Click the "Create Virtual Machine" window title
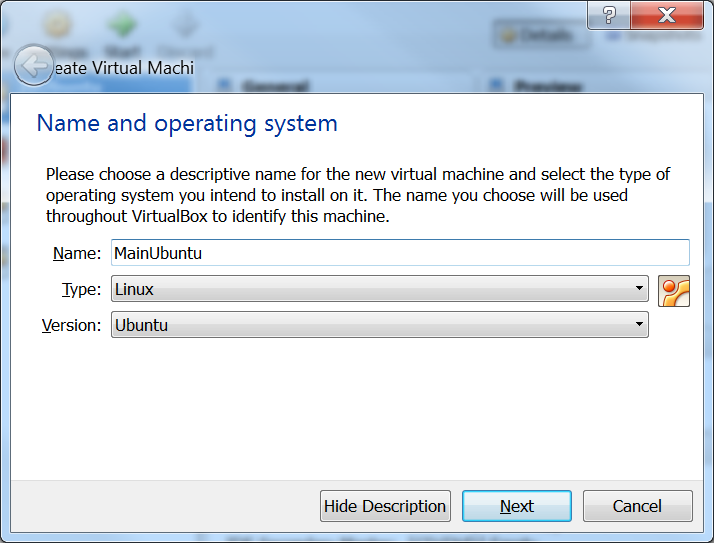This screenshot has width=716, height=543. point(124,68)
